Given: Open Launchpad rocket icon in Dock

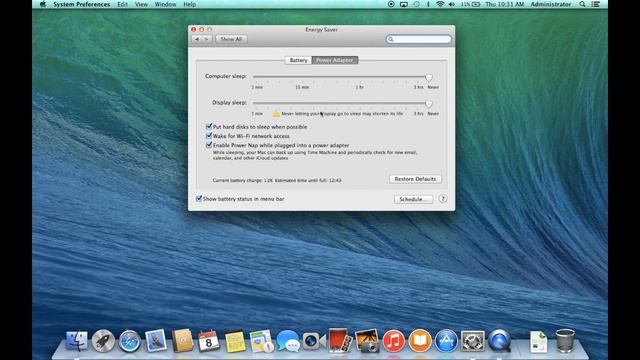Looking at the screenshot, I should (103, 341).
